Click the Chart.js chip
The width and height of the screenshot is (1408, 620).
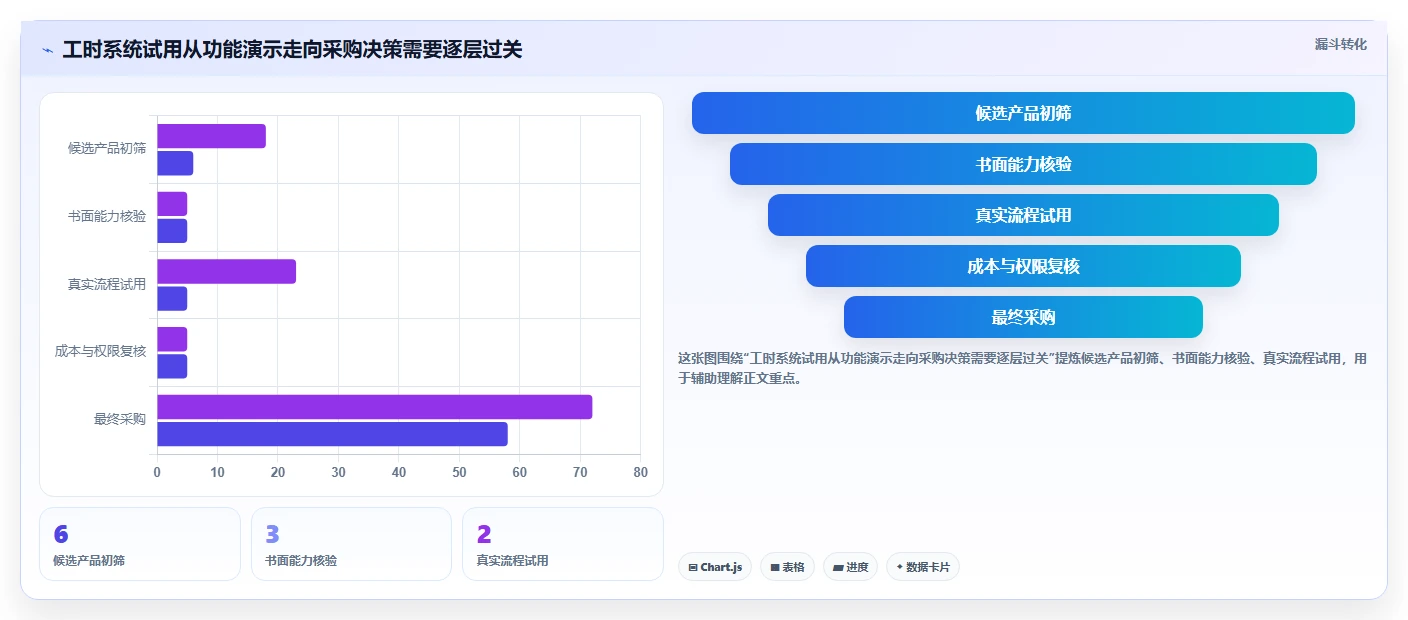(x=715, y=567)
